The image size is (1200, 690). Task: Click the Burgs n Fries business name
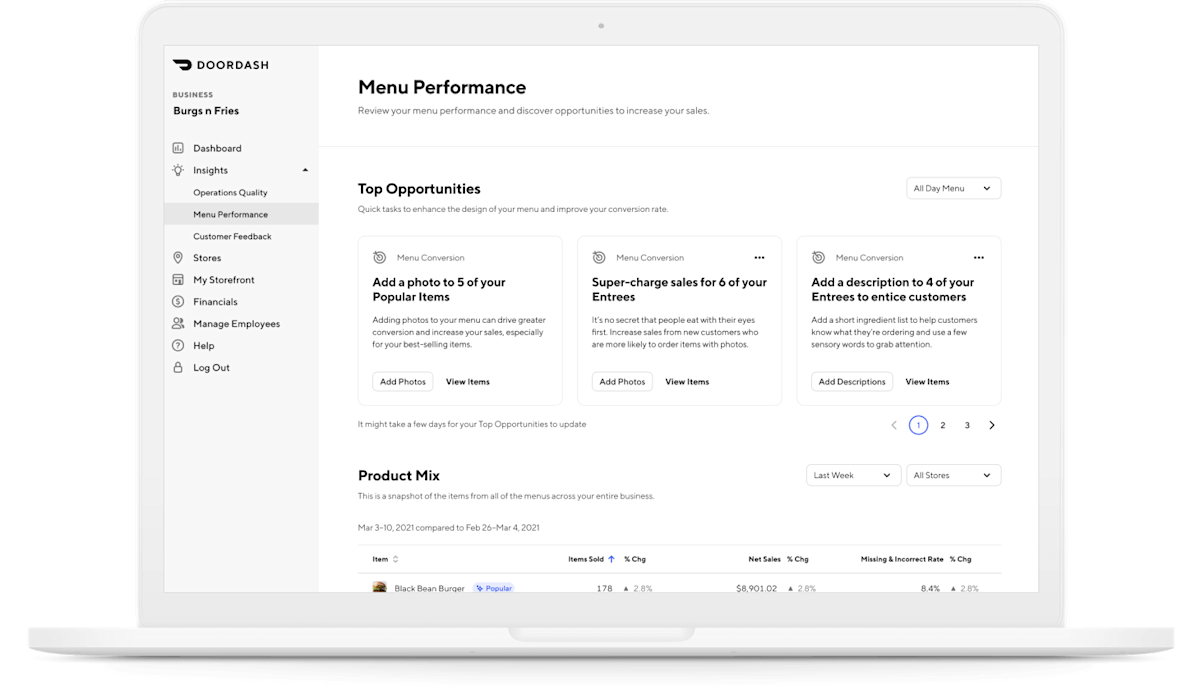206,111
